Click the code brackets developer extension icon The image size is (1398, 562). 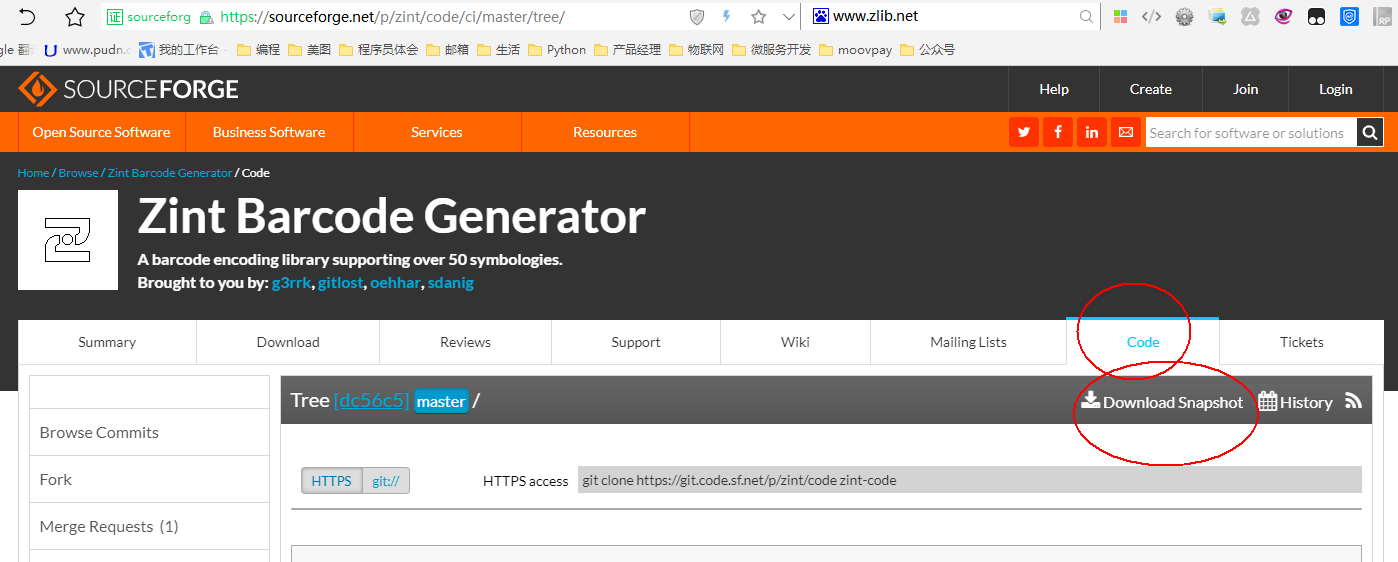pos(1152,16)
